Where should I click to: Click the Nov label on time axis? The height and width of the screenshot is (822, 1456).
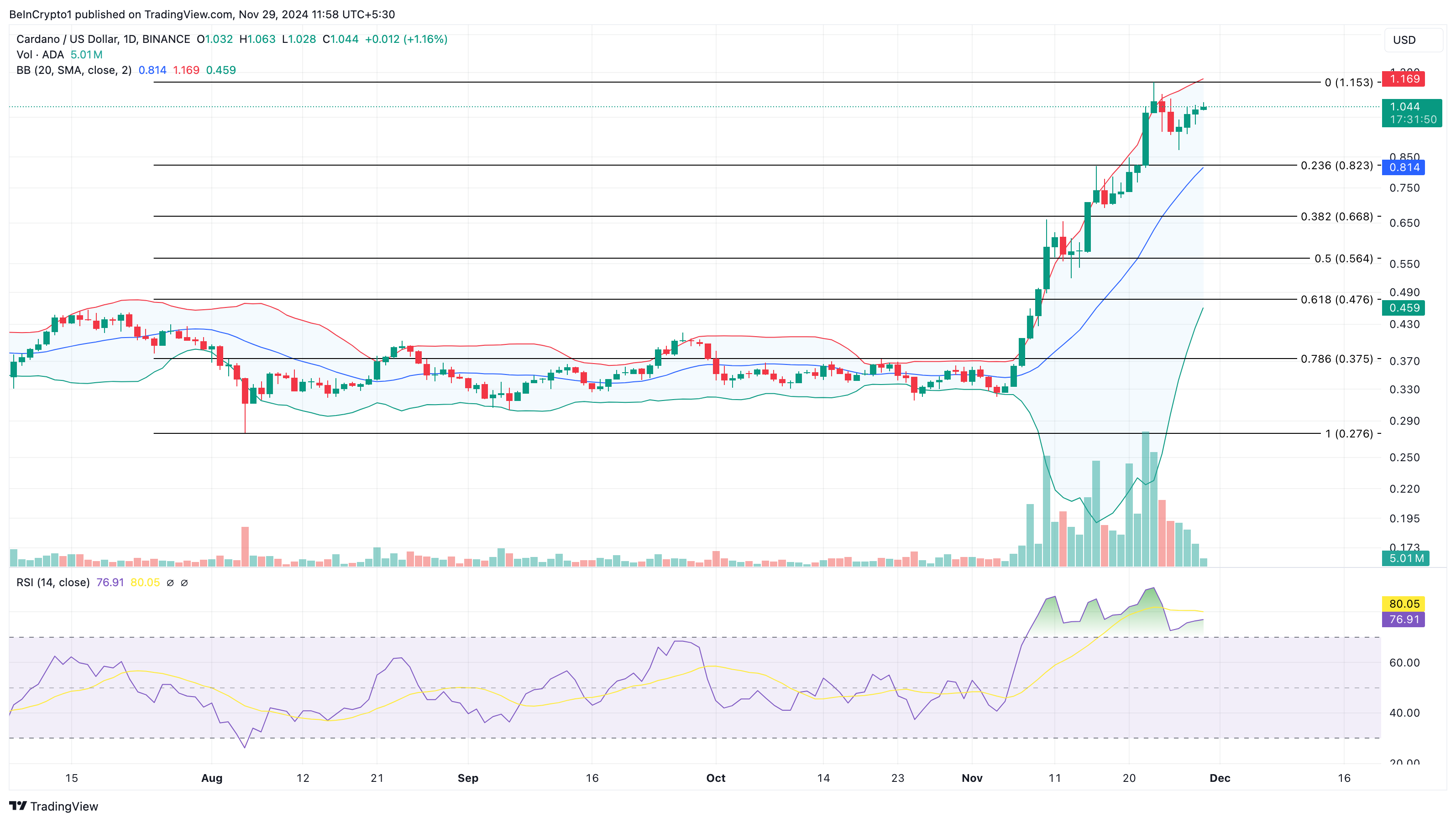point(972,778)
